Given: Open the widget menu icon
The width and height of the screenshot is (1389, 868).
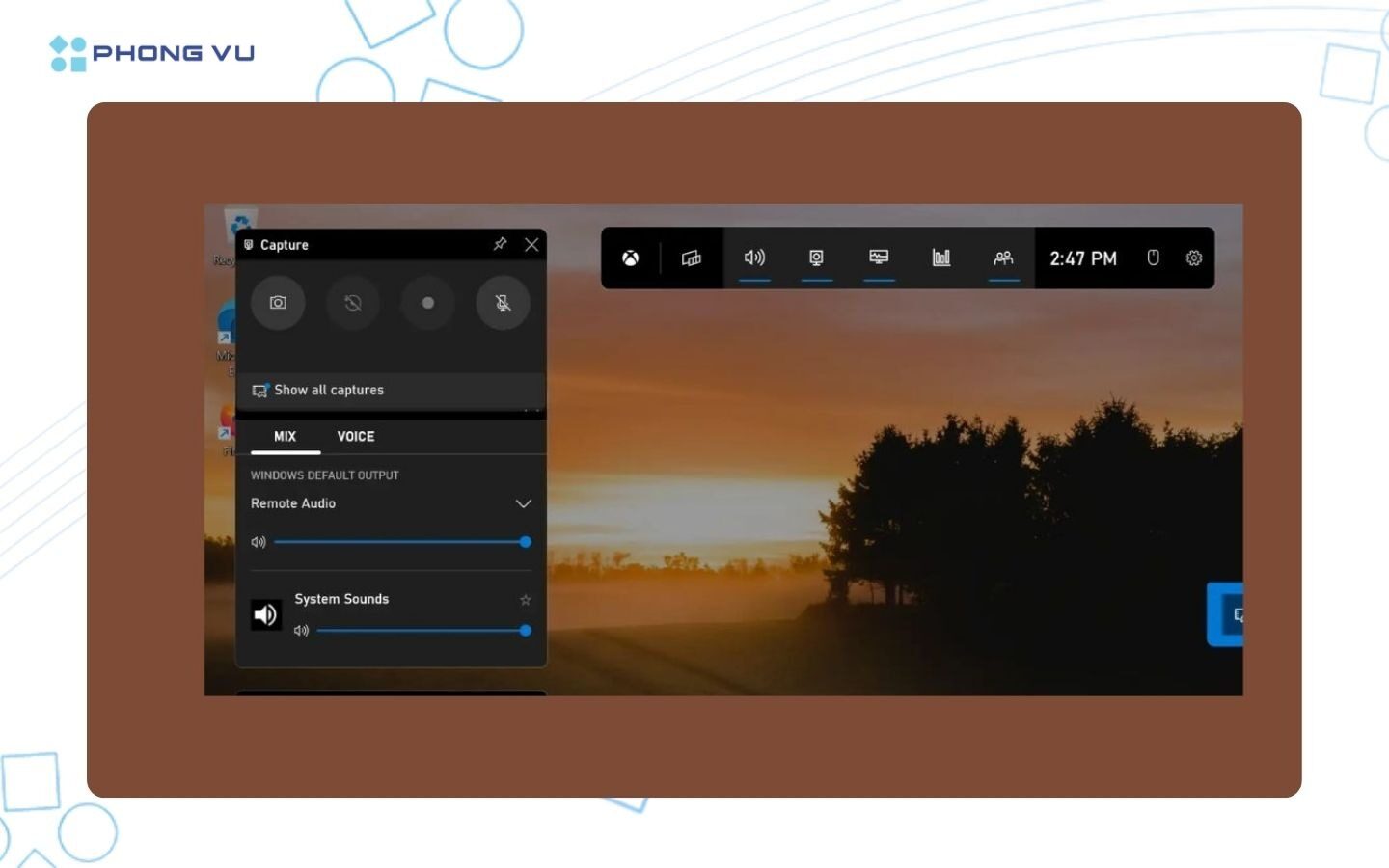Looking at the screenshot, I should (x=692, y=258).
